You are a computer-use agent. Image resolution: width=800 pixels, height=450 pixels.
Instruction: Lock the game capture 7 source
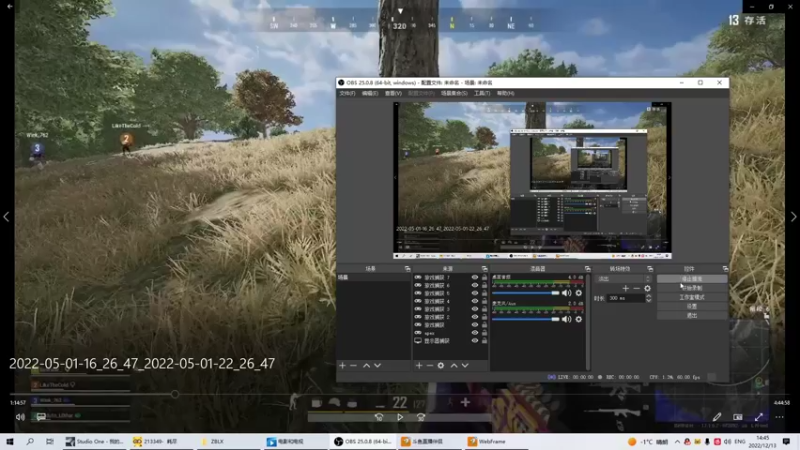pyautogui.click(x=484, y=278)
